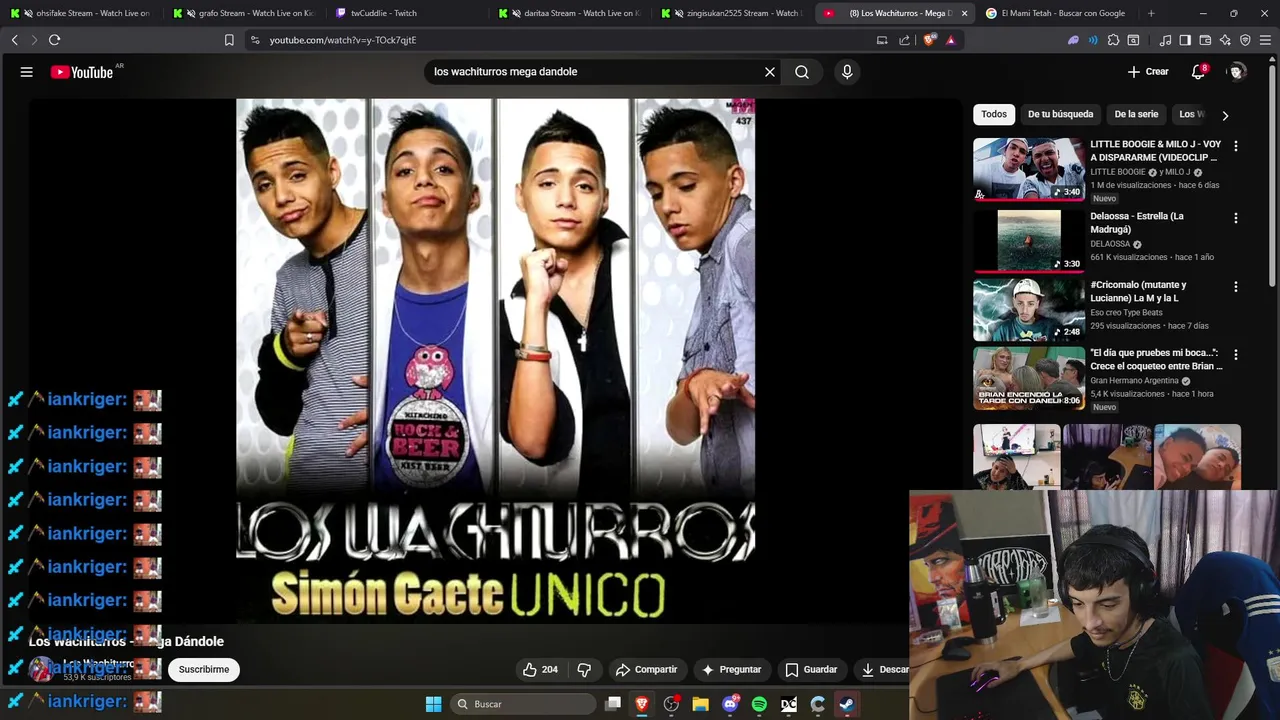Image resolution: width=1280 pixels, height=720 pixels.
Task: Close the Los Wachiturros tab
Action: (x=964, y=13)
